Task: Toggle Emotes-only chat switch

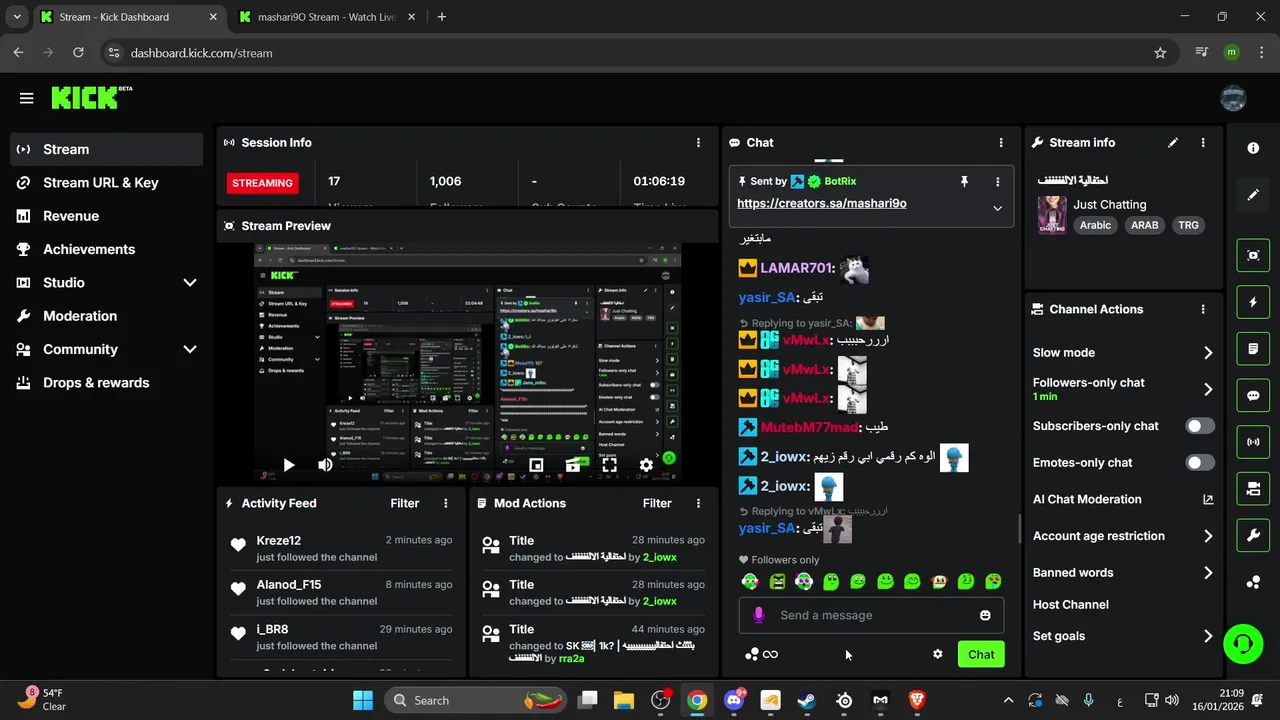Action: click(1200, 462)
